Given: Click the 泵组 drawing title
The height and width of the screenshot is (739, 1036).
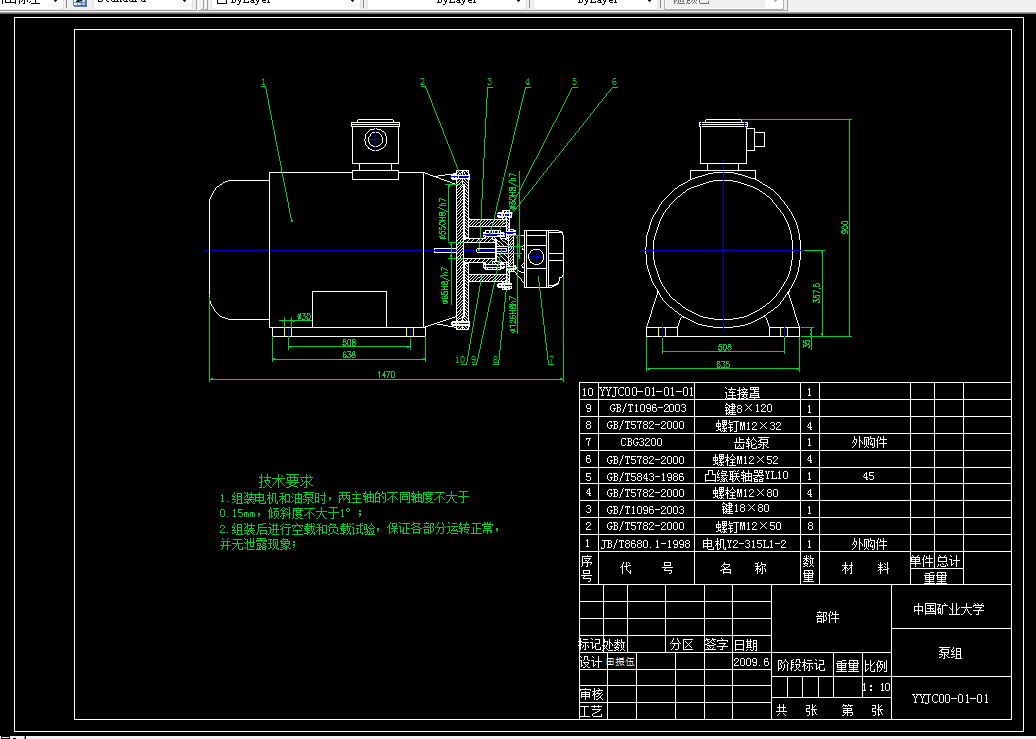Looking at the screenshot, I should pyautogui.click(x=951, y=653).
